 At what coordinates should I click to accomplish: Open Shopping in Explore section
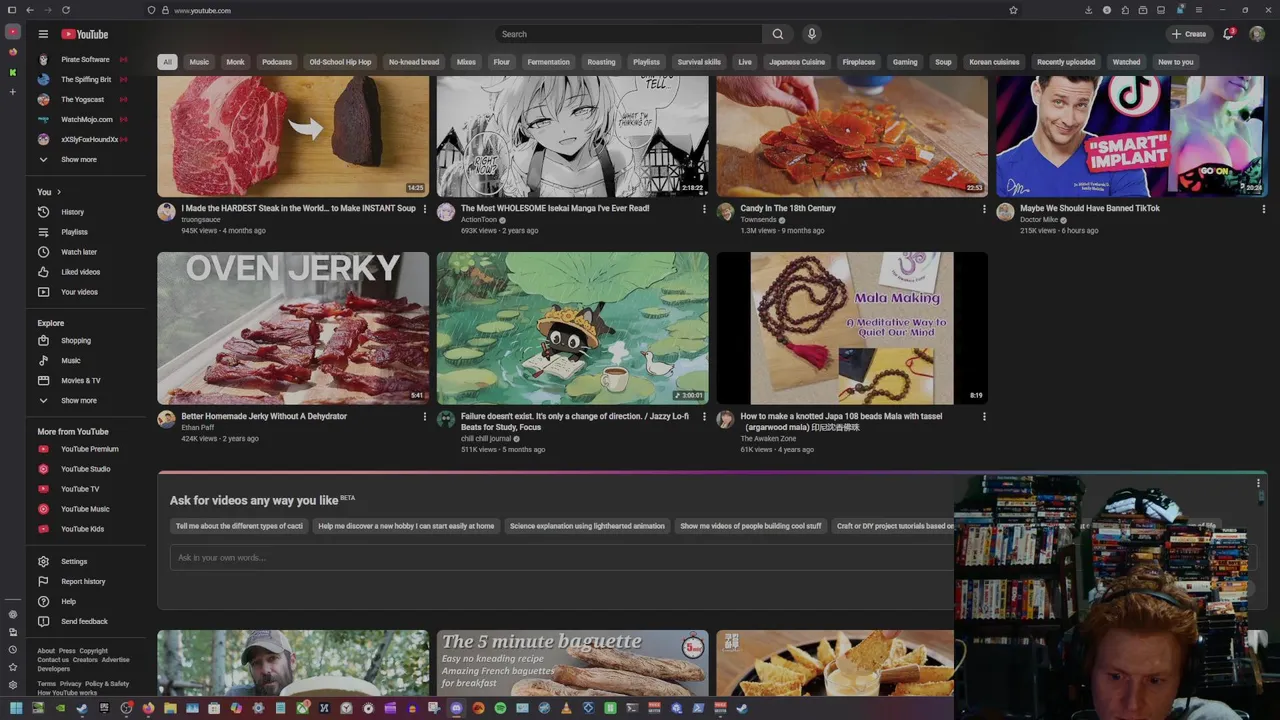(x=75, y=341)
